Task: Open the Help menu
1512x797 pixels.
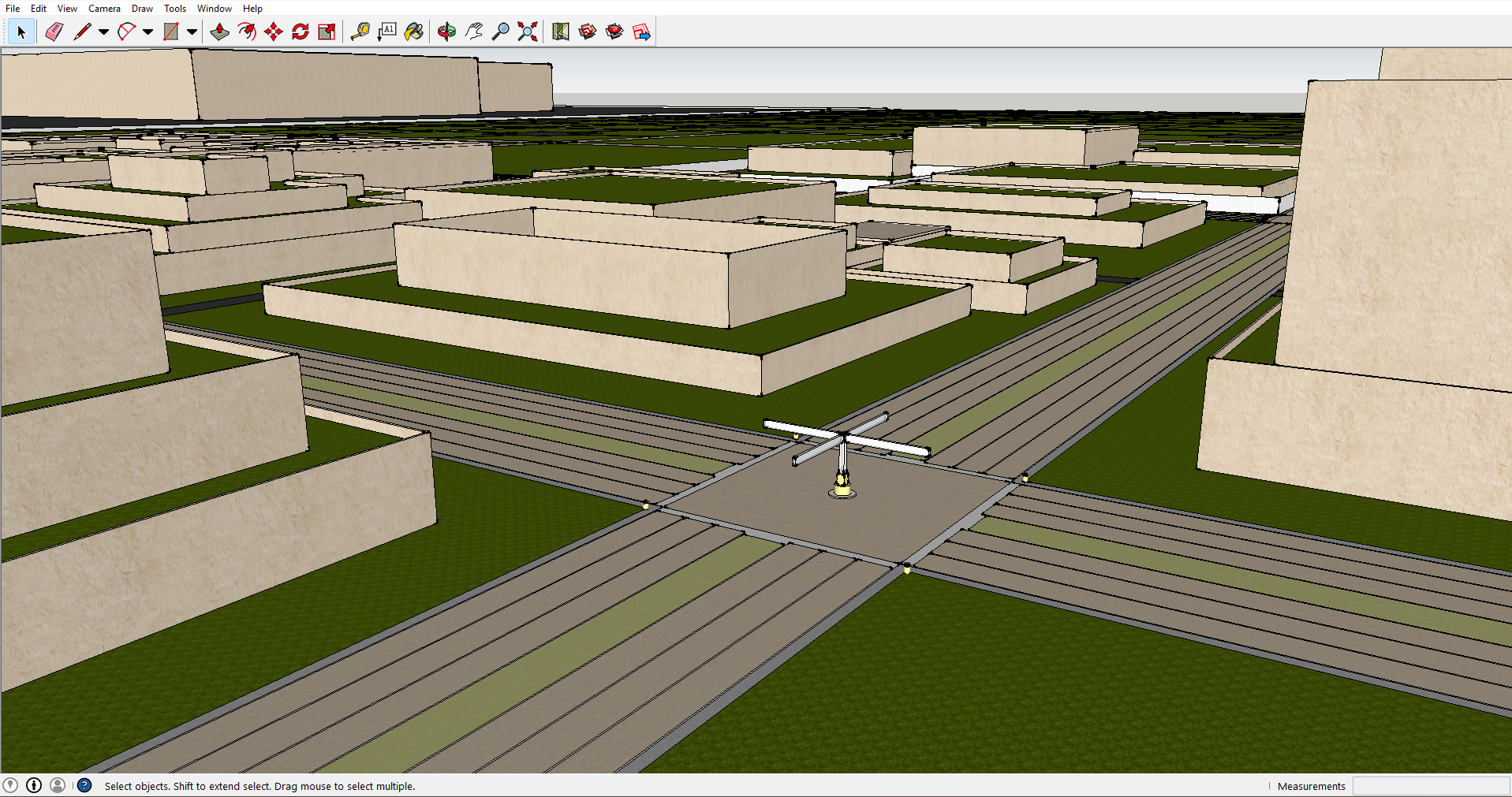Action: point(252,8)
